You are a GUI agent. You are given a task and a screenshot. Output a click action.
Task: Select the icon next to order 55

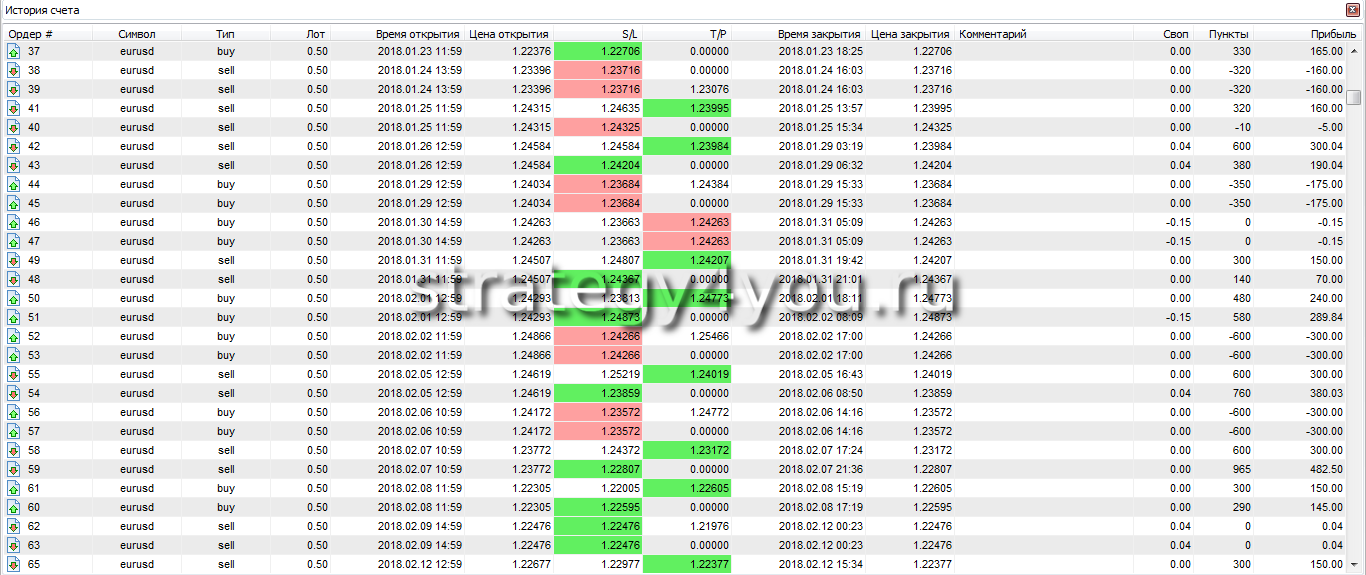[x=14, y=374]
